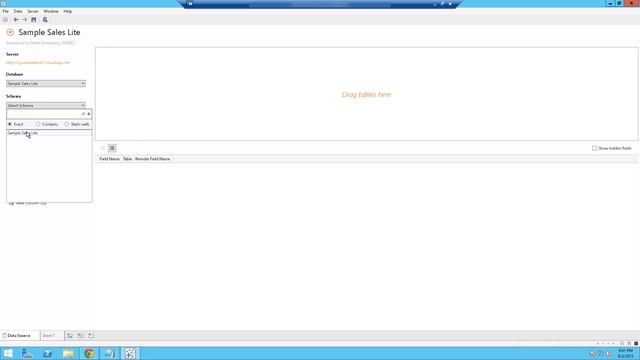The image size is (640, 360).
Task: Click the add data source toolbar icon
Action: click(x=45, y=20)
